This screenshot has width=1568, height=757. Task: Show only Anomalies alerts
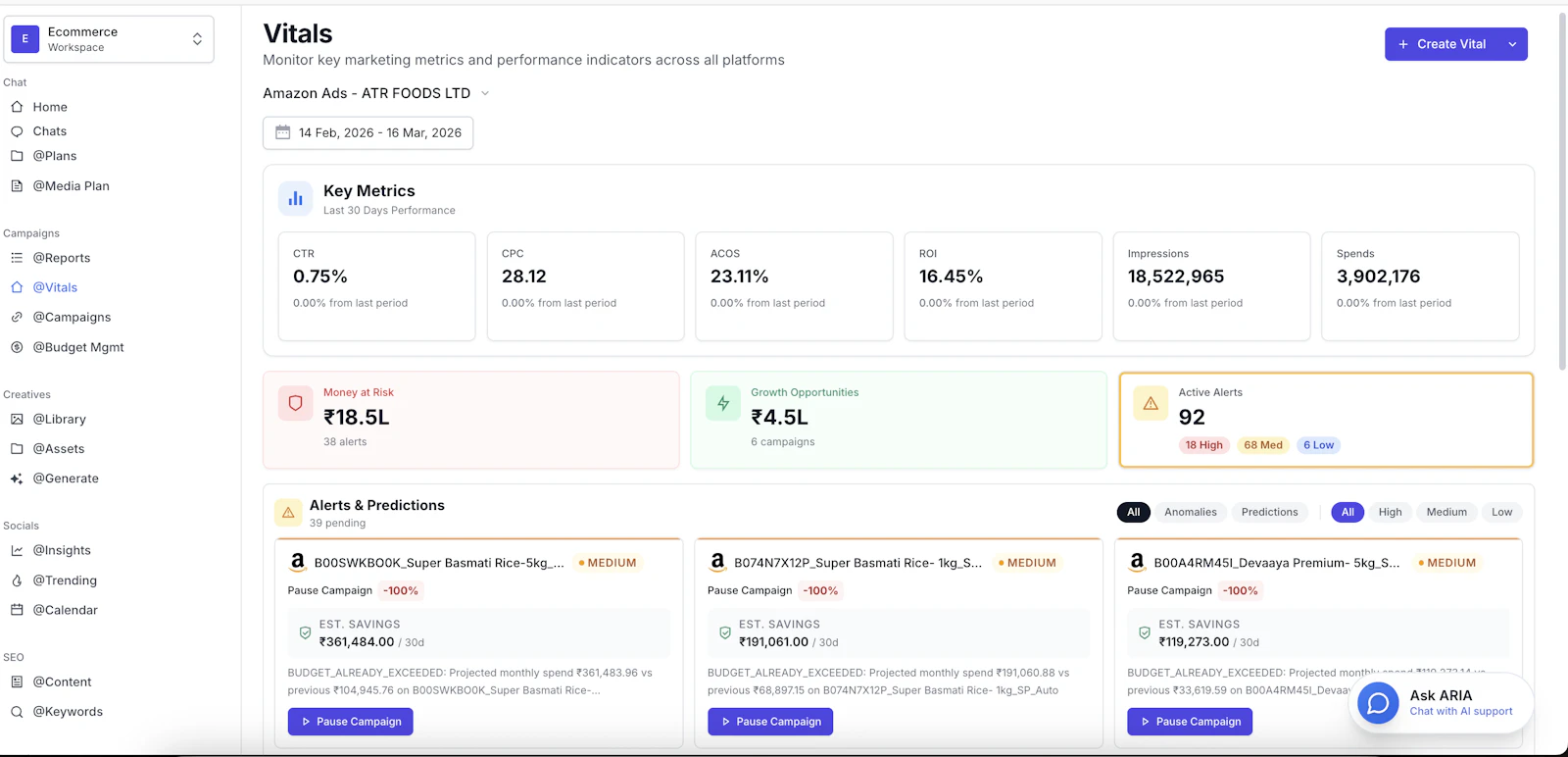1190,512
